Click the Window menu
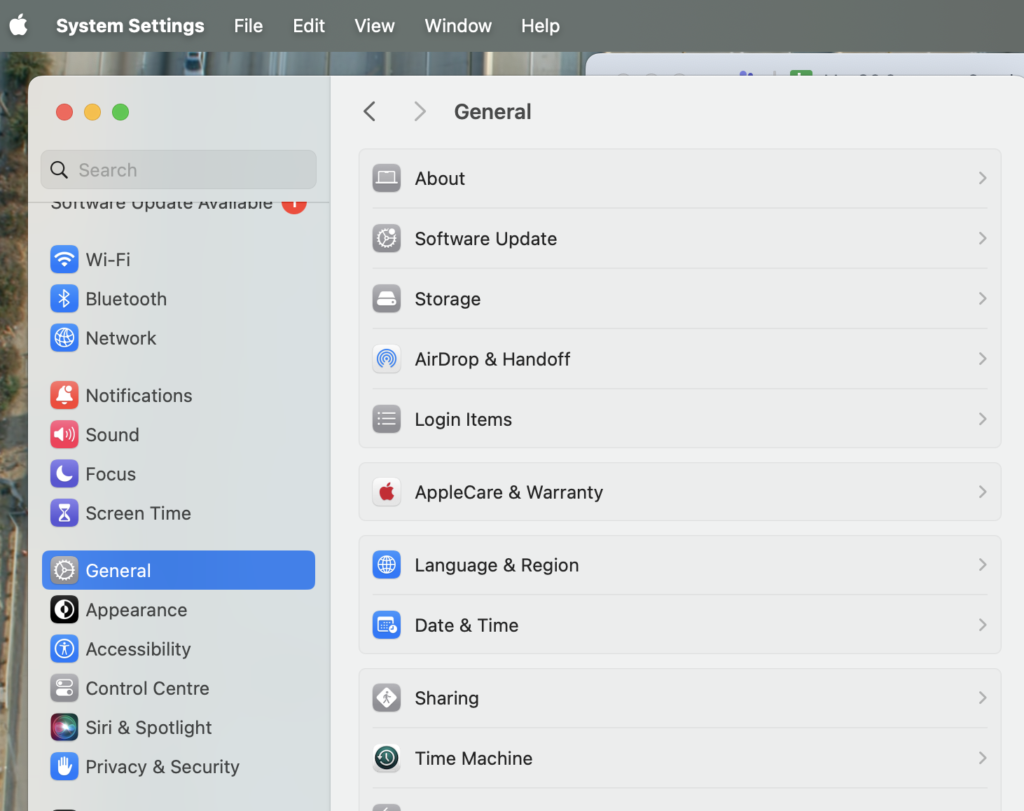This screenshot has width=1024, height=811. pyautogui.click(x=458, y=25)
